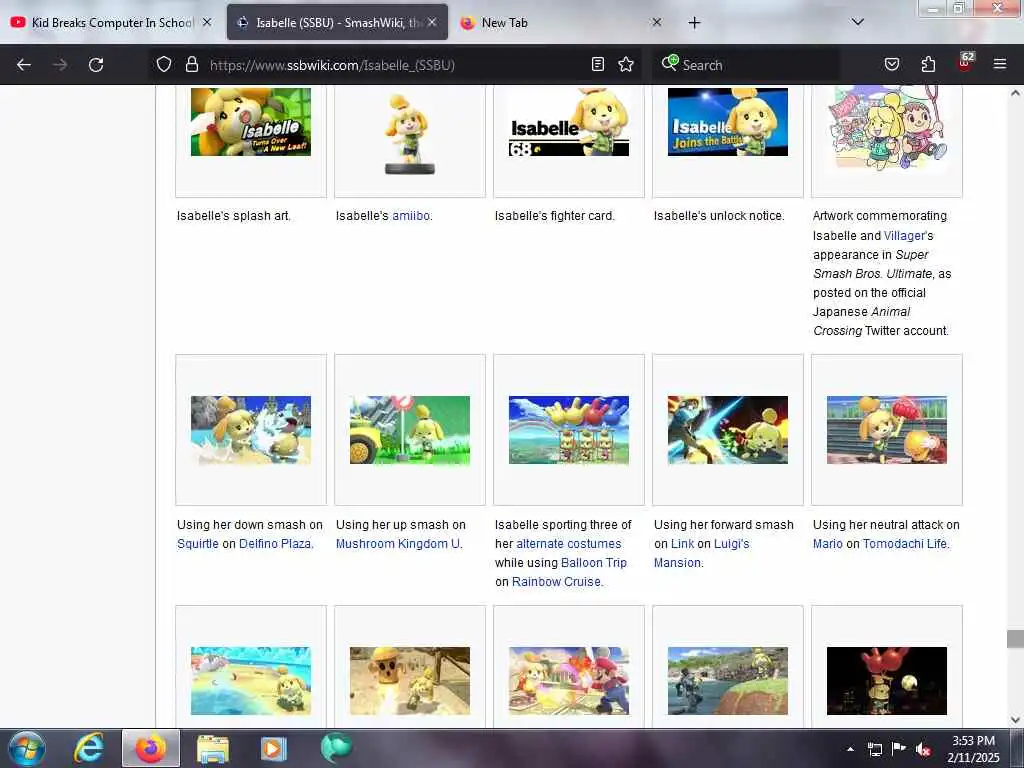Open Isabelle's amiibo figure thumbnail

[409, 133]
